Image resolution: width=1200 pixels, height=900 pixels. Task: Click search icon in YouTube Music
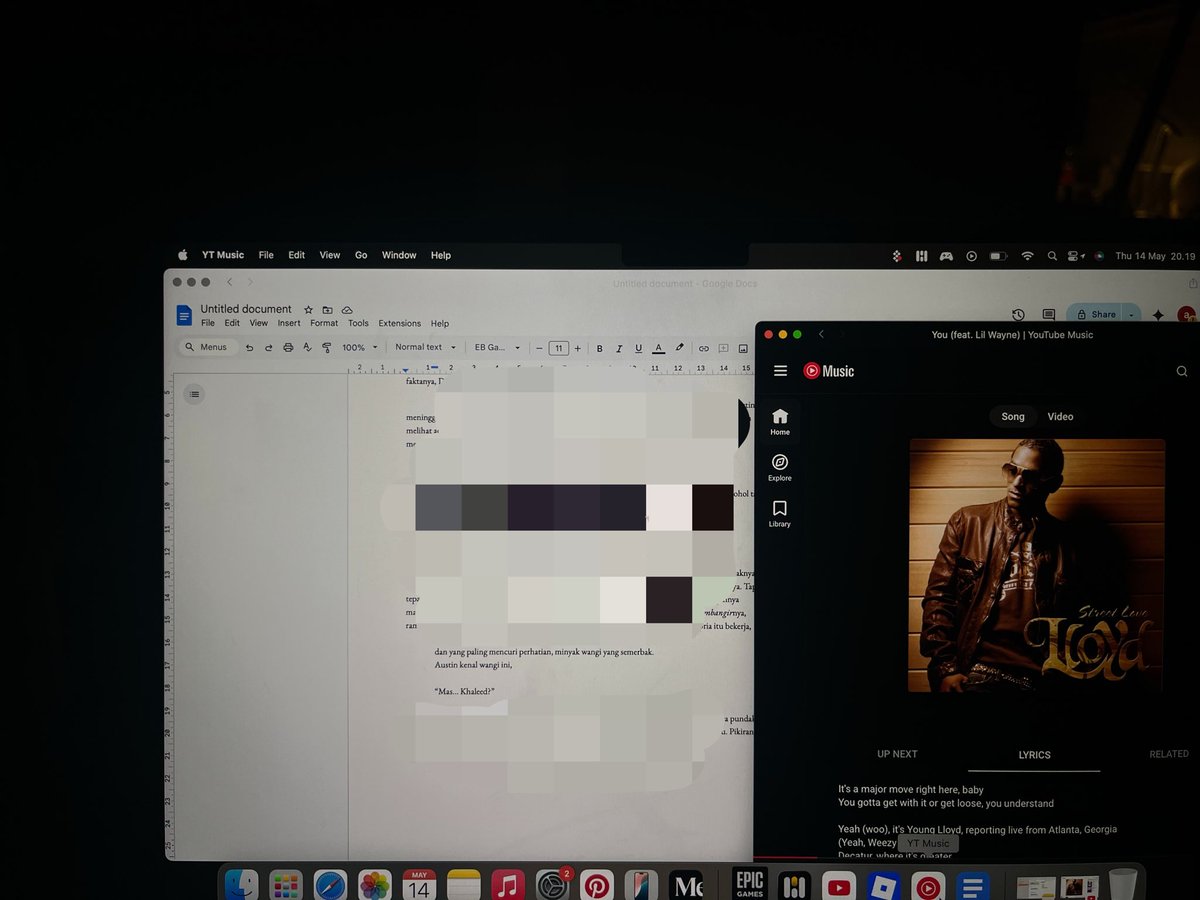tap(1182, 371)
